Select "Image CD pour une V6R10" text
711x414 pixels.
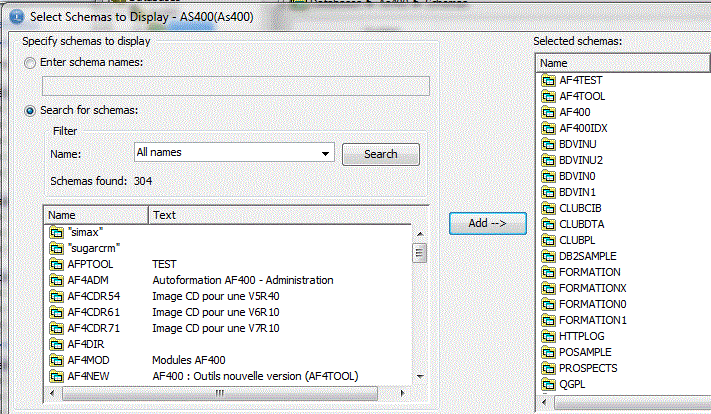click(216, 312)
